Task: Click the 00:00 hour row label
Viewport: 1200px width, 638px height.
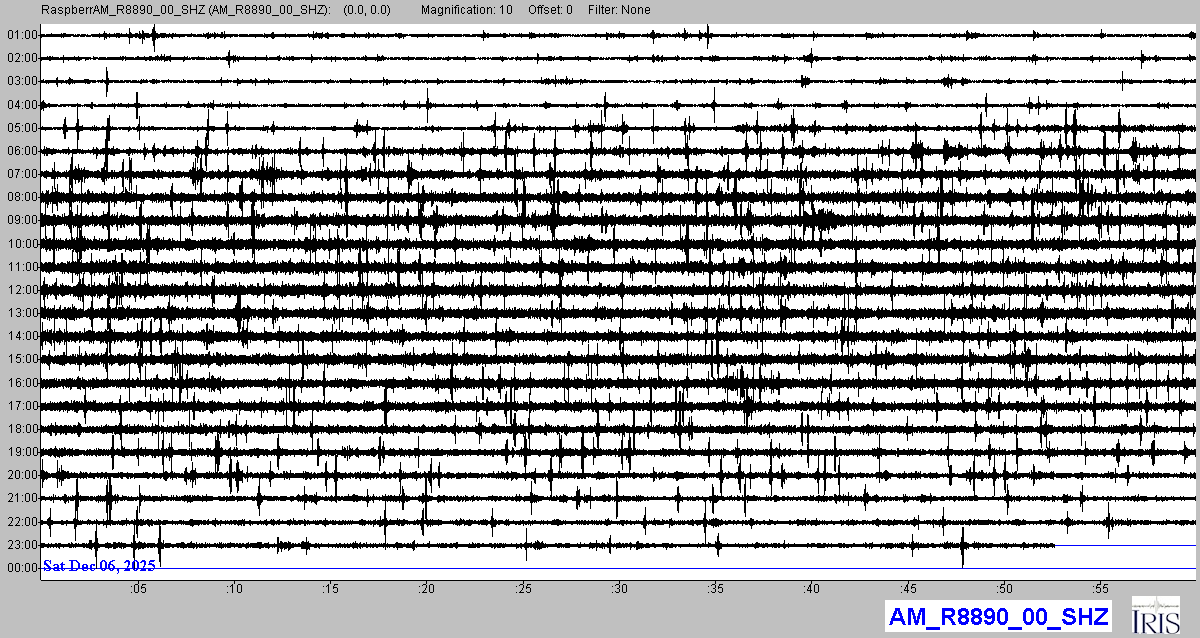Action: click(x=22, y=568)
